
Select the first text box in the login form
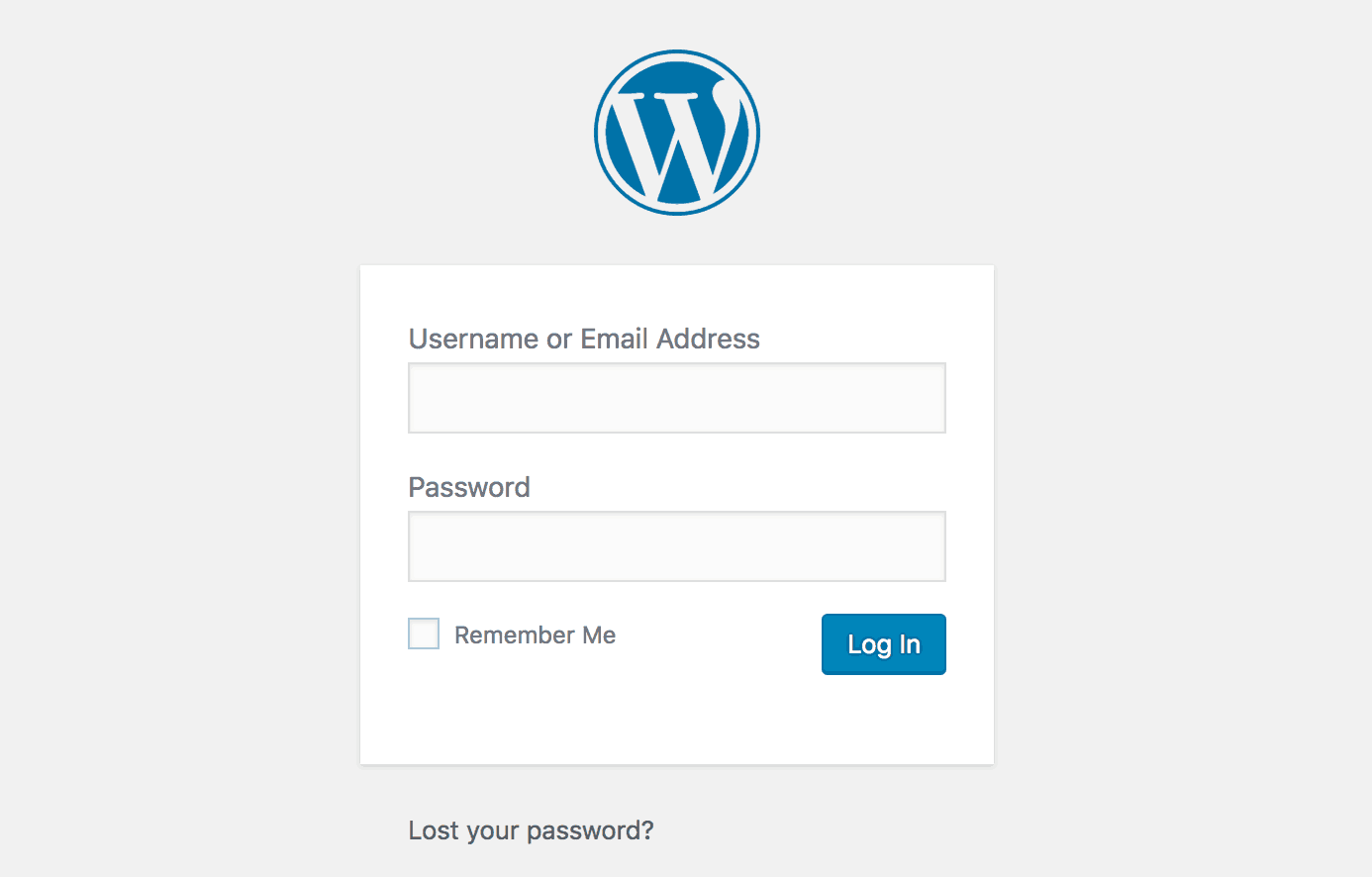677,398
